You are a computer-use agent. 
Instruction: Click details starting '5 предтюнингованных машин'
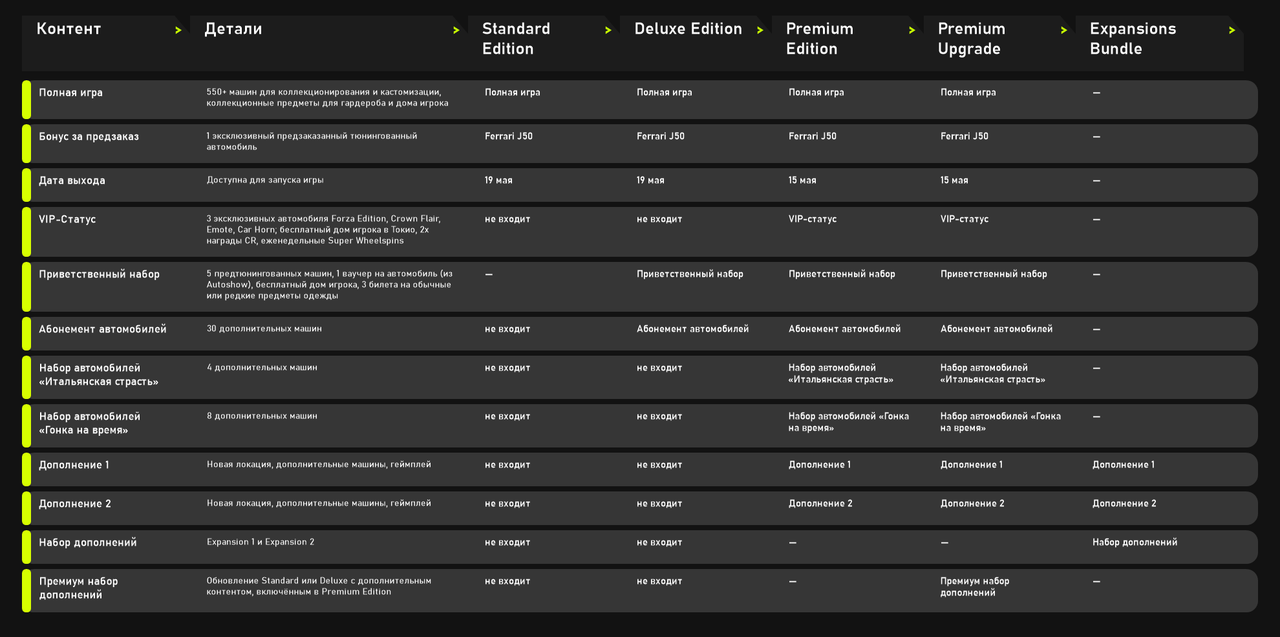[x=330, y=285]
